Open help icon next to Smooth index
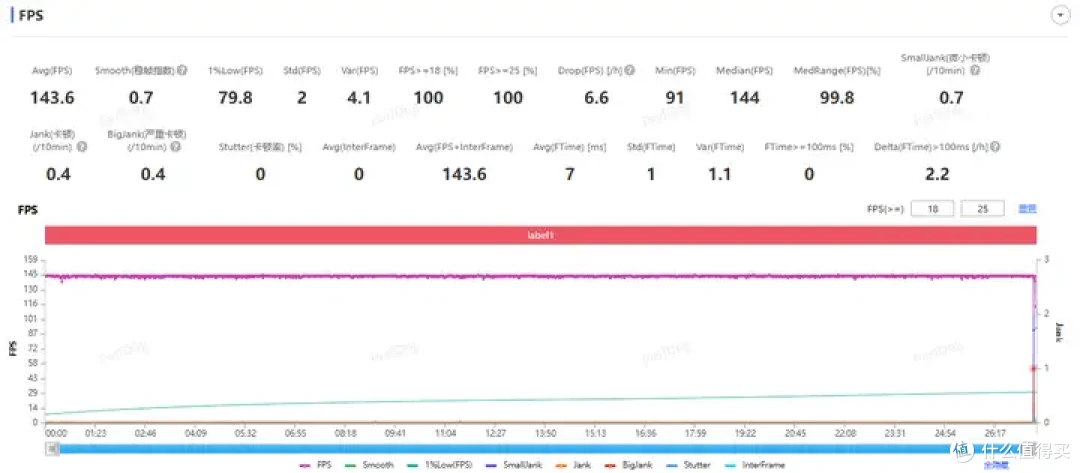Viewport: 1080px width, 473px height. (x=182, y=70)
